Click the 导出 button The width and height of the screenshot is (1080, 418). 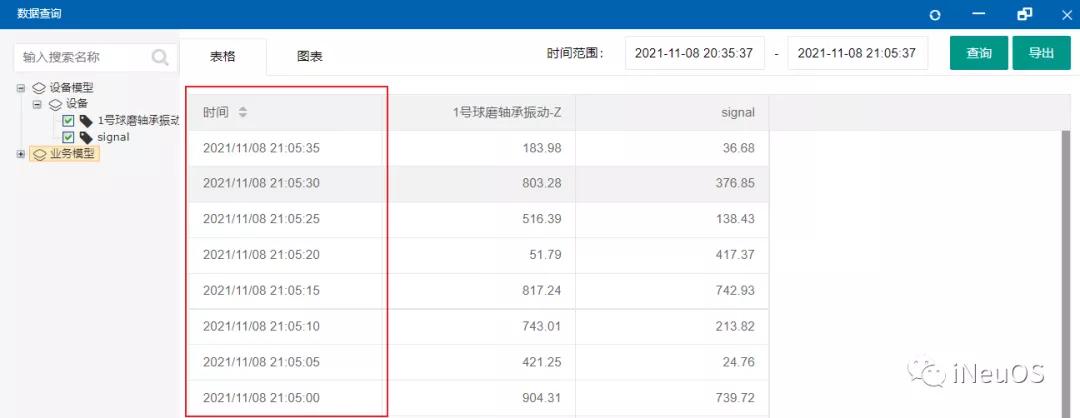[1041, 53]
